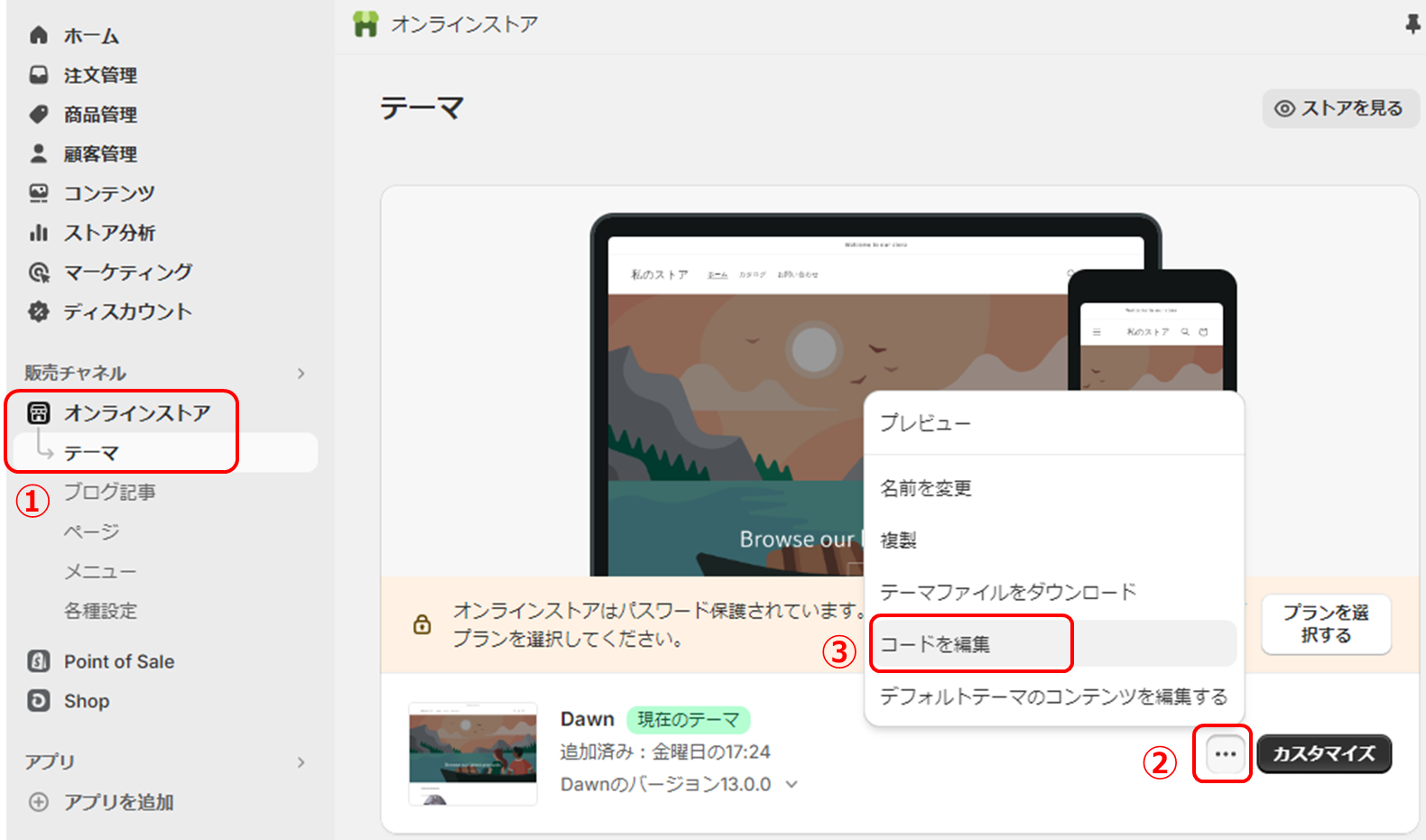
Task: Select コードを編集 in the dropdown menu
Action: (x=1053, y=643)
